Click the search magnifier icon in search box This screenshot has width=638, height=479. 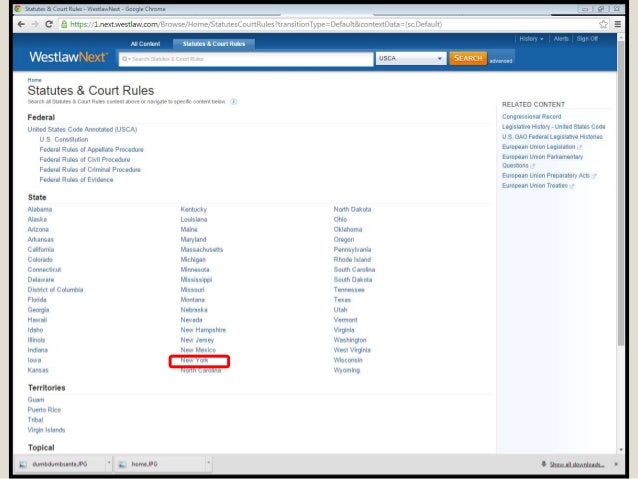pyautogui.click(x=125, y=59)
